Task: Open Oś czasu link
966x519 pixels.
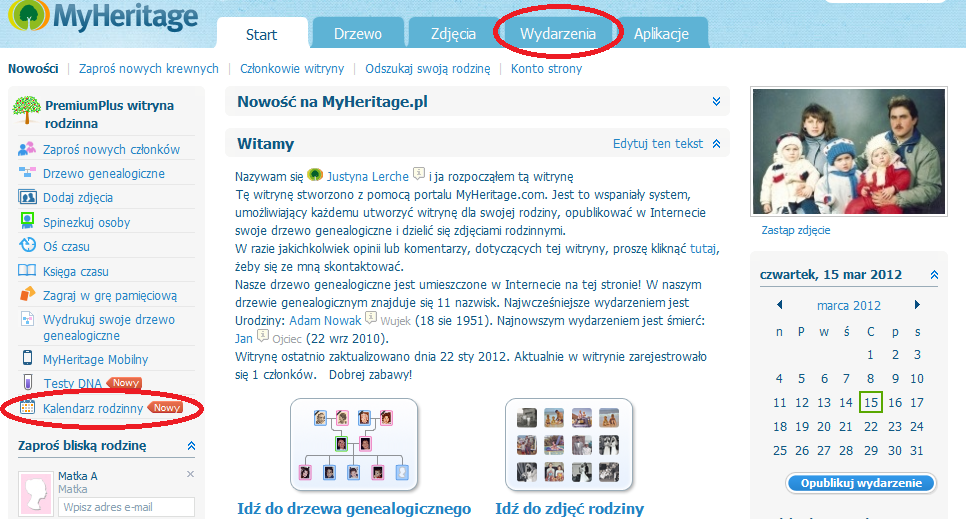Action: tap(66, 247)
